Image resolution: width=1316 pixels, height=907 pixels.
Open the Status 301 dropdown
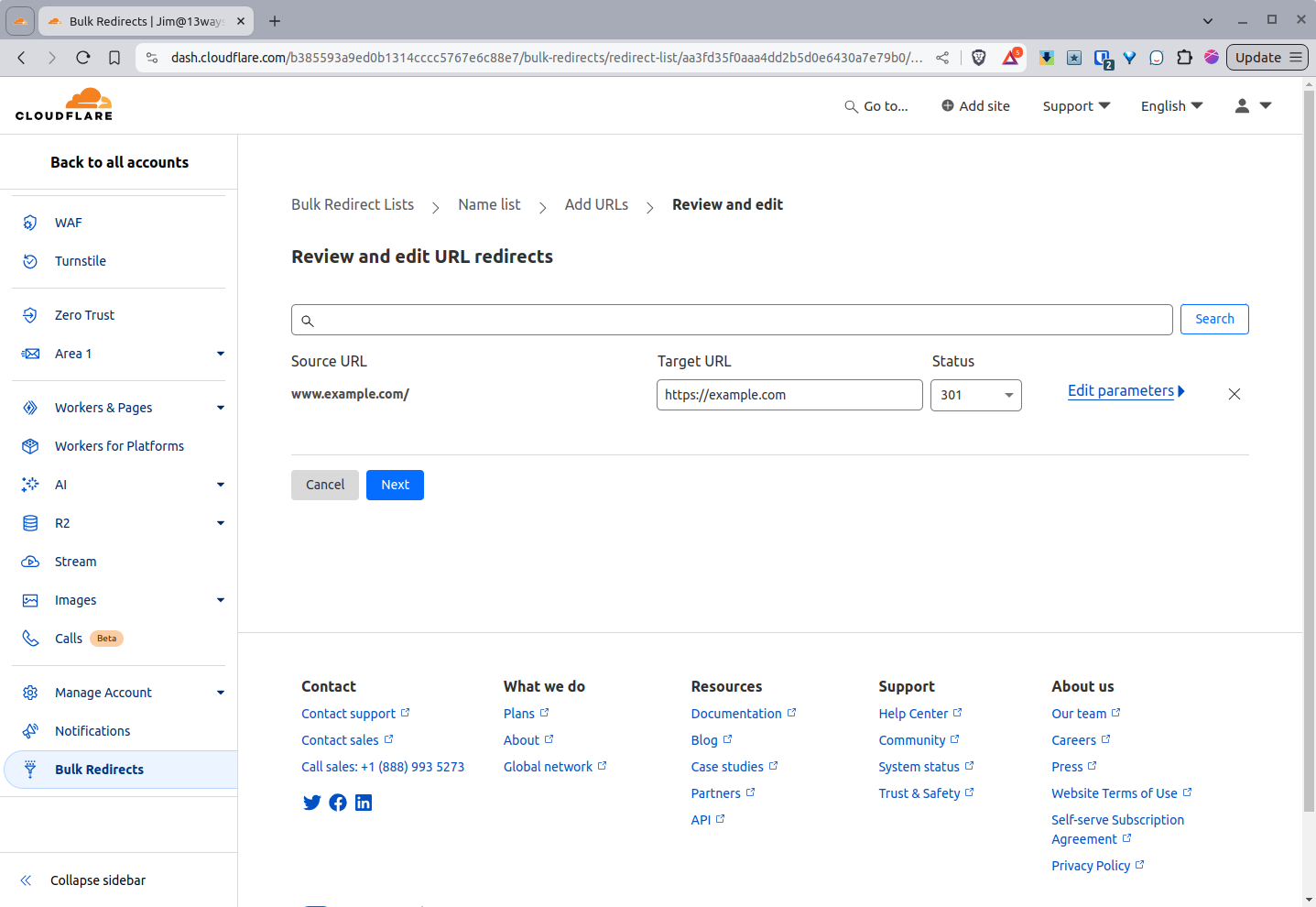(975, 395)
